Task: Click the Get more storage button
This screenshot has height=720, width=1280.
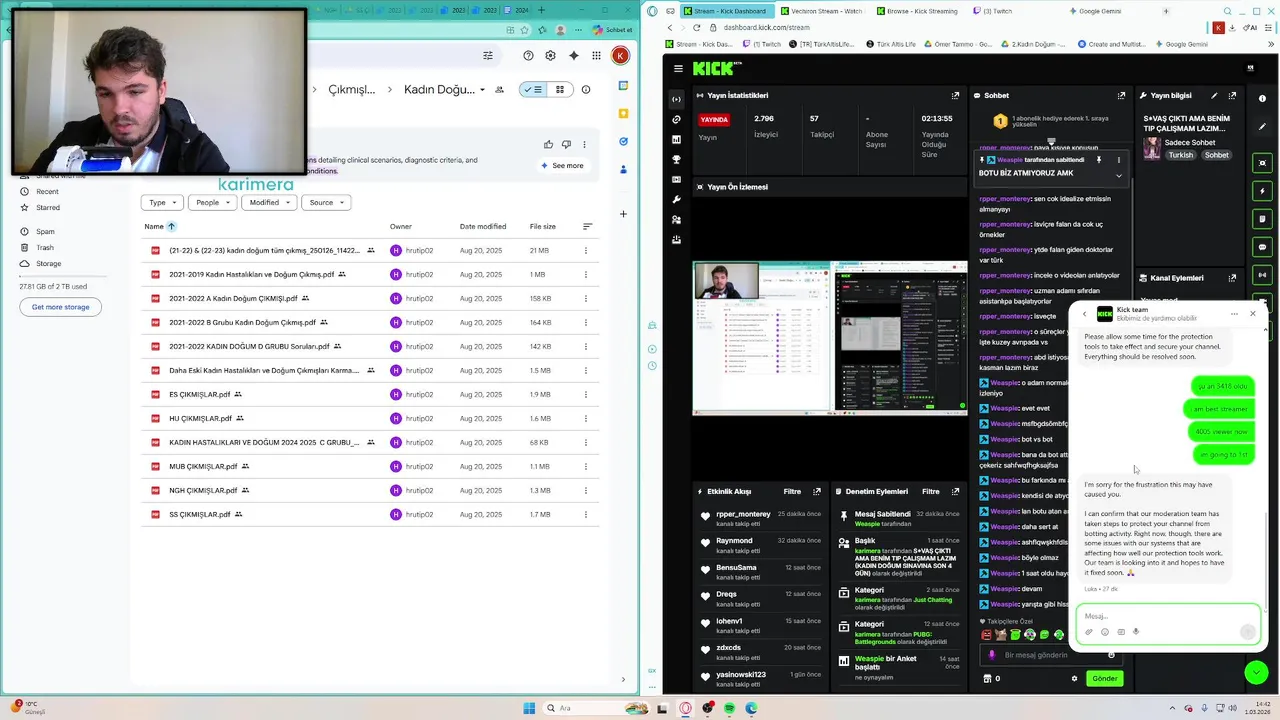Action: point(60,307)
